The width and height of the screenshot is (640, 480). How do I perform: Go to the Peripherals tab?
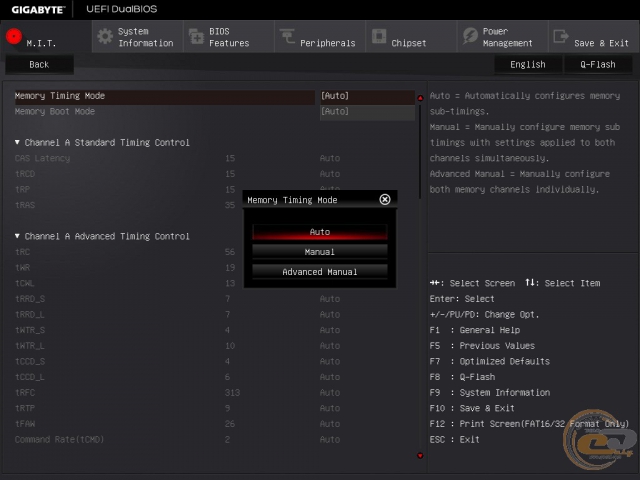click(x=320, y=37)
